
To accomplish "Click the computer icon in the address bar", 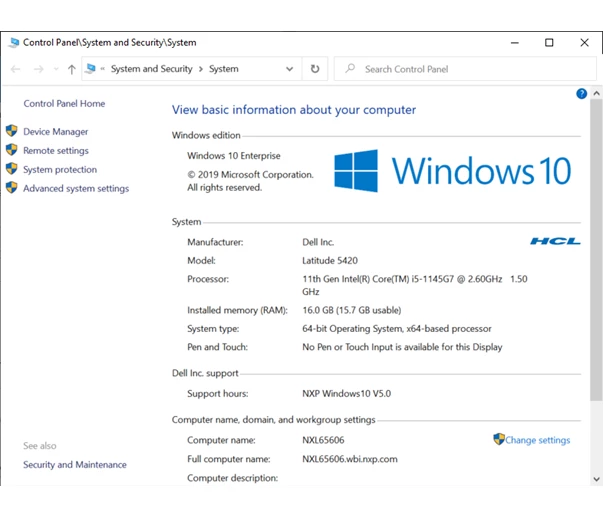I will point(90,68).
